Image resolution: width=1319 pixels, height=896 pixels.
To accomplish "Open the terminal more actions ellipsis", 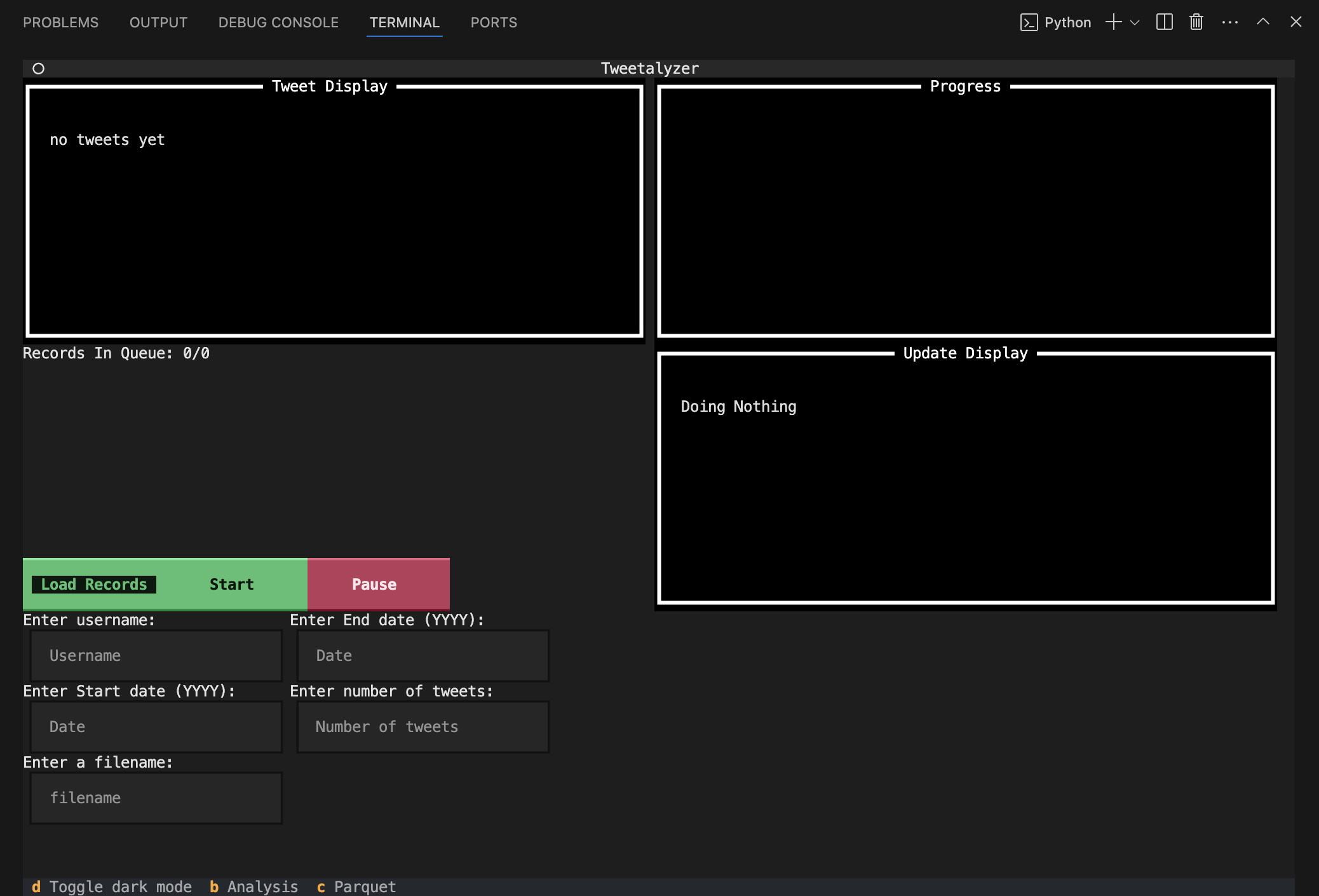I will [x=1229, y=22].
